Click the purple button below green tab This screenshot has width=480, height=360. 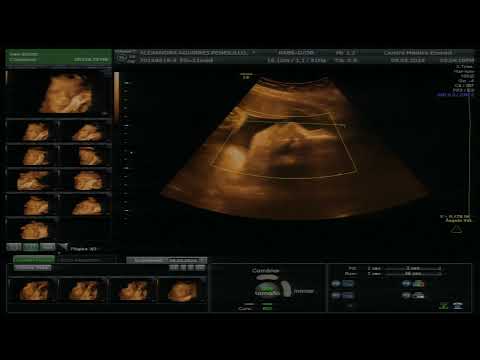point(33,267)
